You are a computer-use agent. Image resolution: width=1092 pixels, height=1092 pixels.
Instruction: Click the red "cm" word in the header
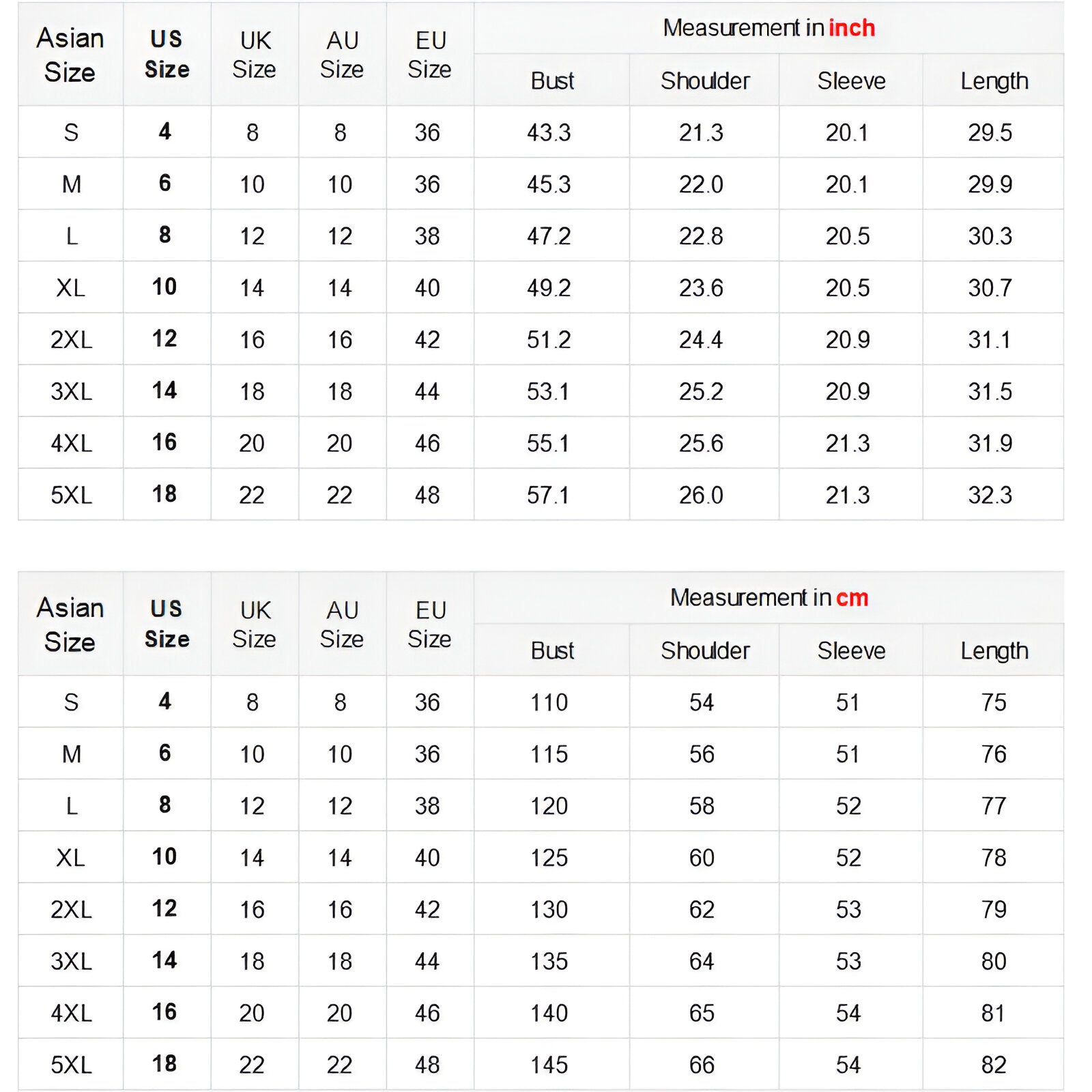click(852, 598)
